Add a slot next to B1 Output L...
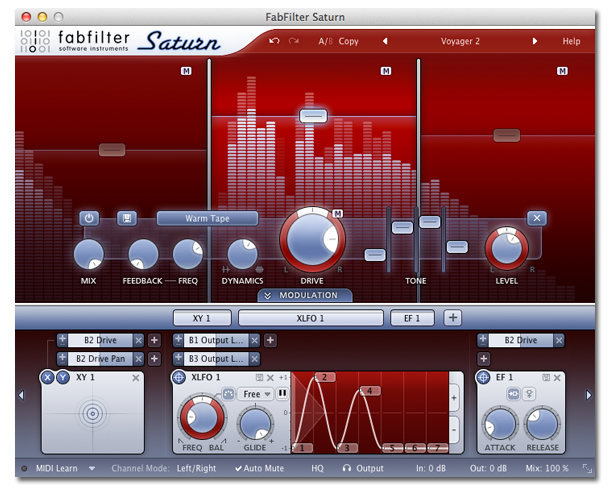The height and width of the screenshot is (491, 610). [270, 340]
